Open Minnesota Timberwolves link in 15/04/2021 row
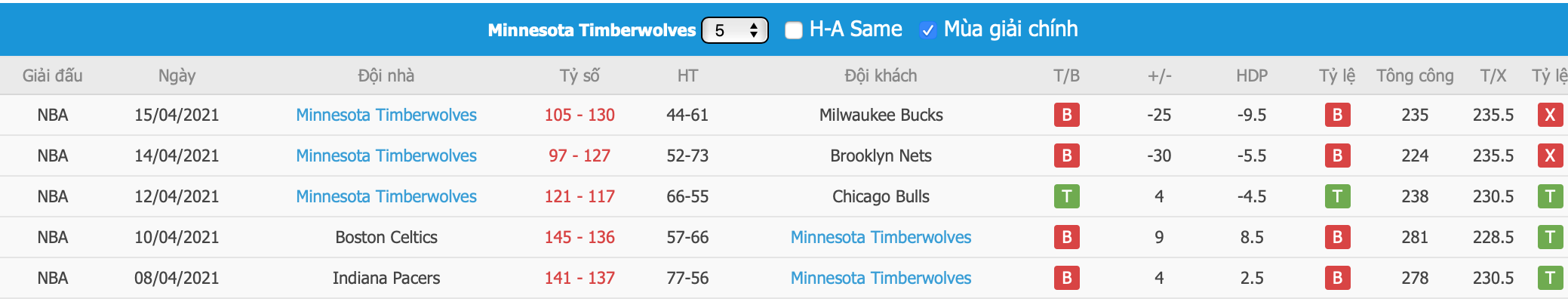The image size is (1568, 305). pyautogui.click(x=386, y=115)
